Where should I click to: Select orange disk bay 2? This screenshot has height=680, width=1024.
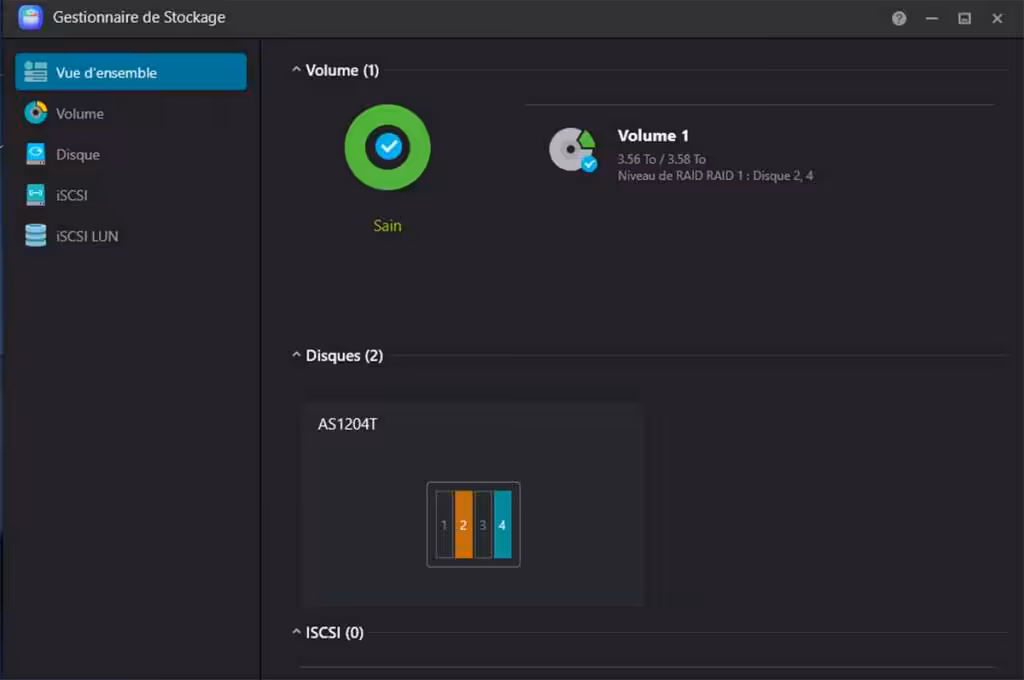tap(463, 525)
